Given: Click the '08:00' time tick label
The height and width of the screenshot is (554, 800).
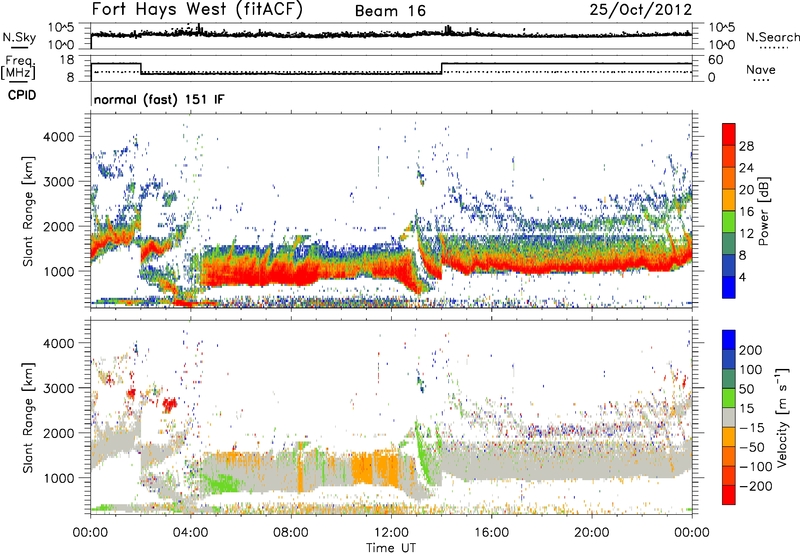Looking at the screenshot, I should tap(290, 533).
